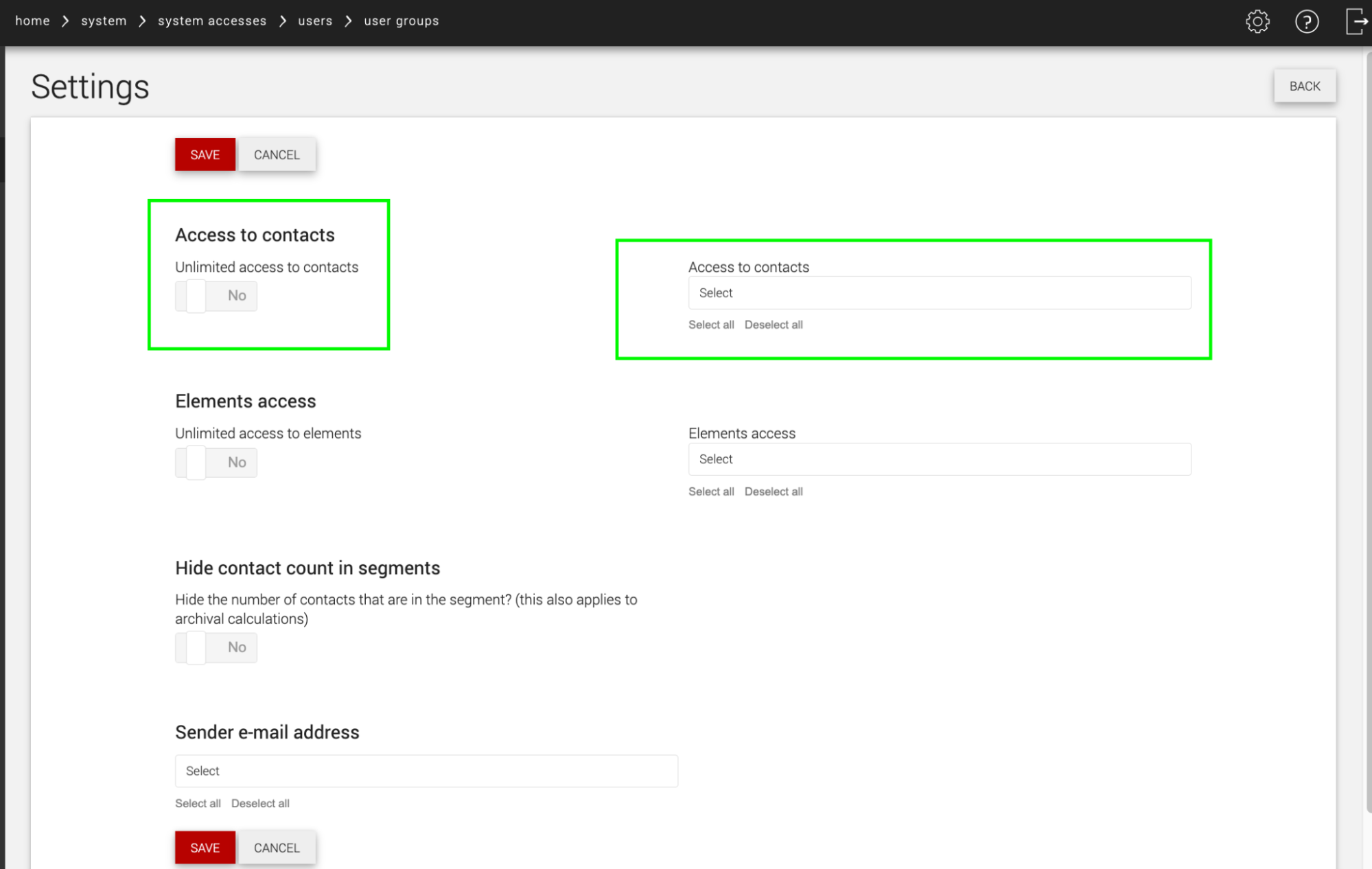Image resolution: width=1372 pixels, height=869 pixels.
Task: Toggle Hide contact count in segments switch
Action: coord(216,647)
